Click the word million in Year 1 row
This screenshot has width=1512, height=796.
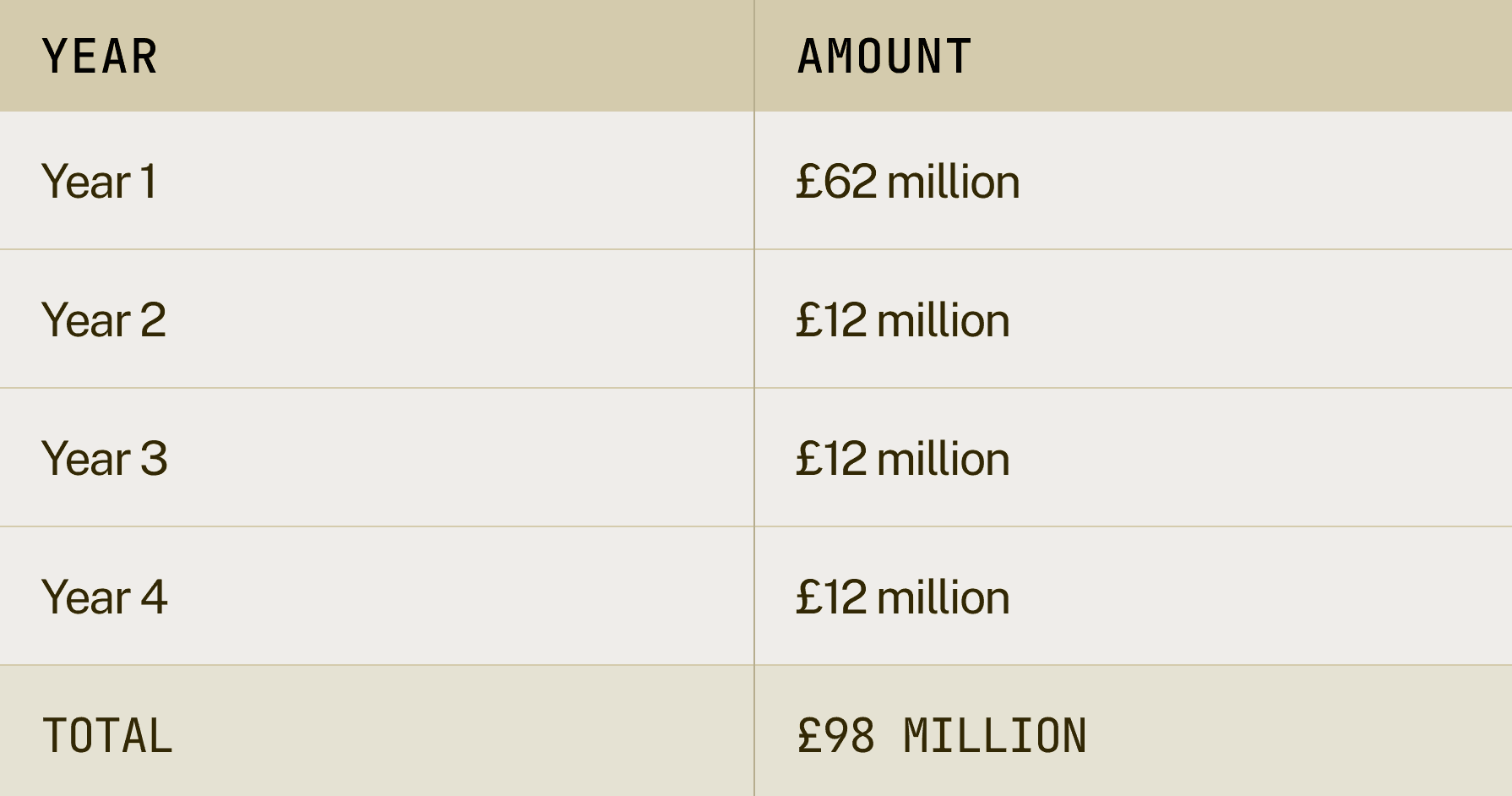[x=954, y=182]
